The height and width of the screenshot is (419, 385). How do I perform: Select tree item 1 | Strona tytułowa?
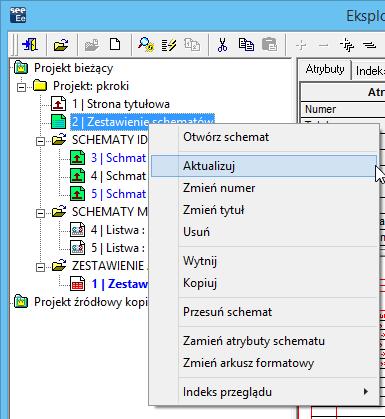[x=121, y=104]
